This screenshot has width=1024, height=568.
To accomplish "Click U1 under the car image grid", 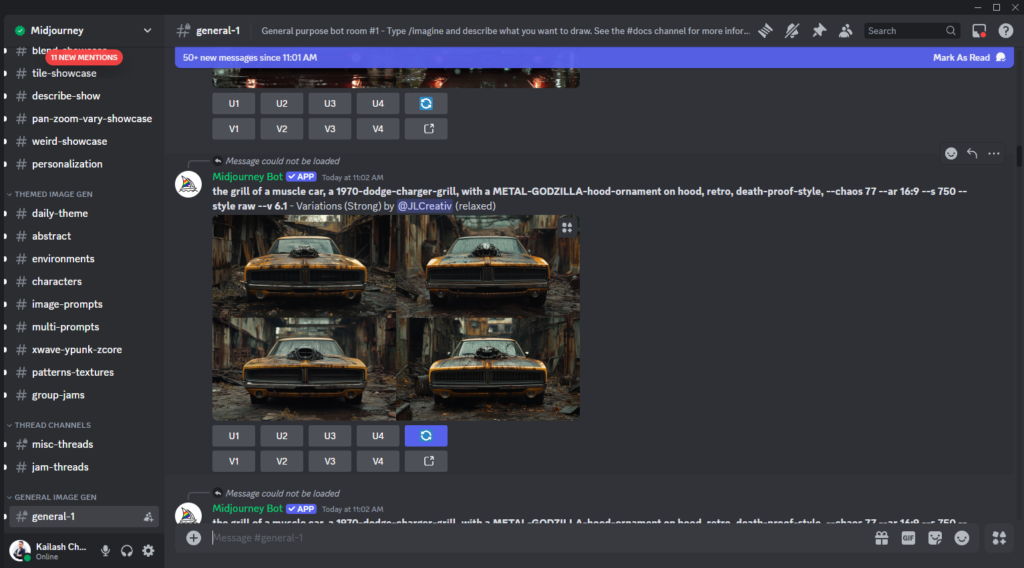I will [x=234, y=435].
